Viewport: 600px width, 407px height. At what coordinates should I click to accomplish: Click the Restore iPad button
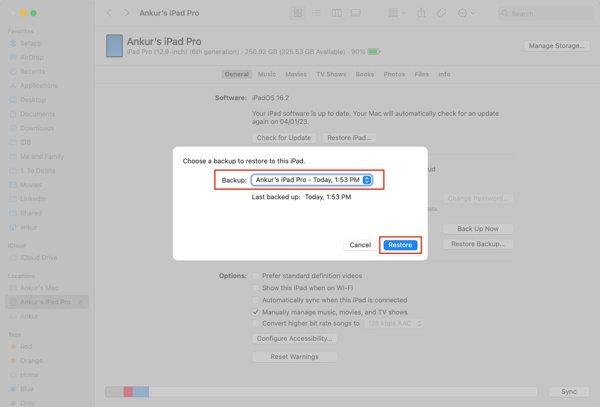point(349,138)
